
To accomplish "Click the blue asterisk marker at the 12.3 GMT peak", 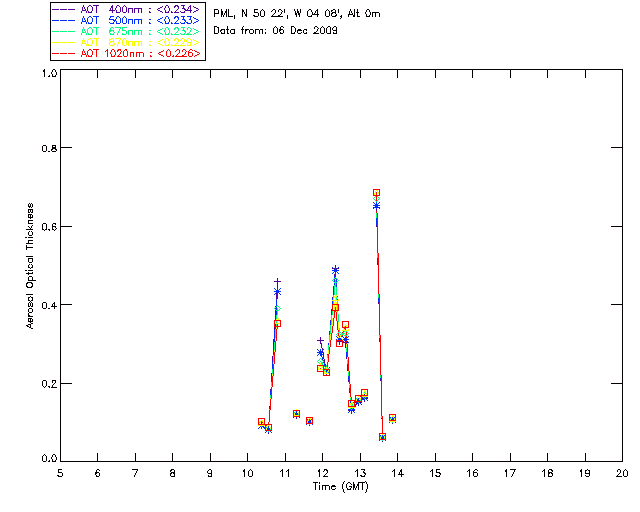I will point(336,270).
